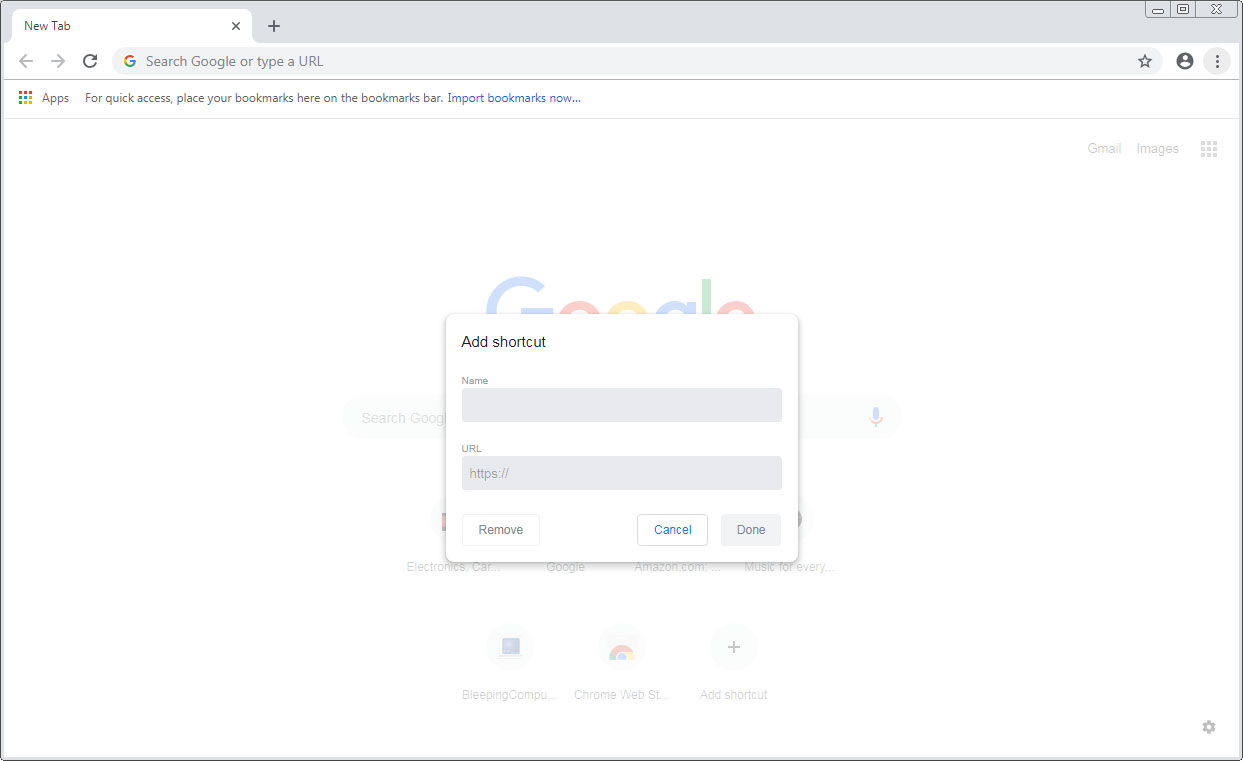Open the Images link
This screenshot has height=761, width=1243.
click(1157, 148)
